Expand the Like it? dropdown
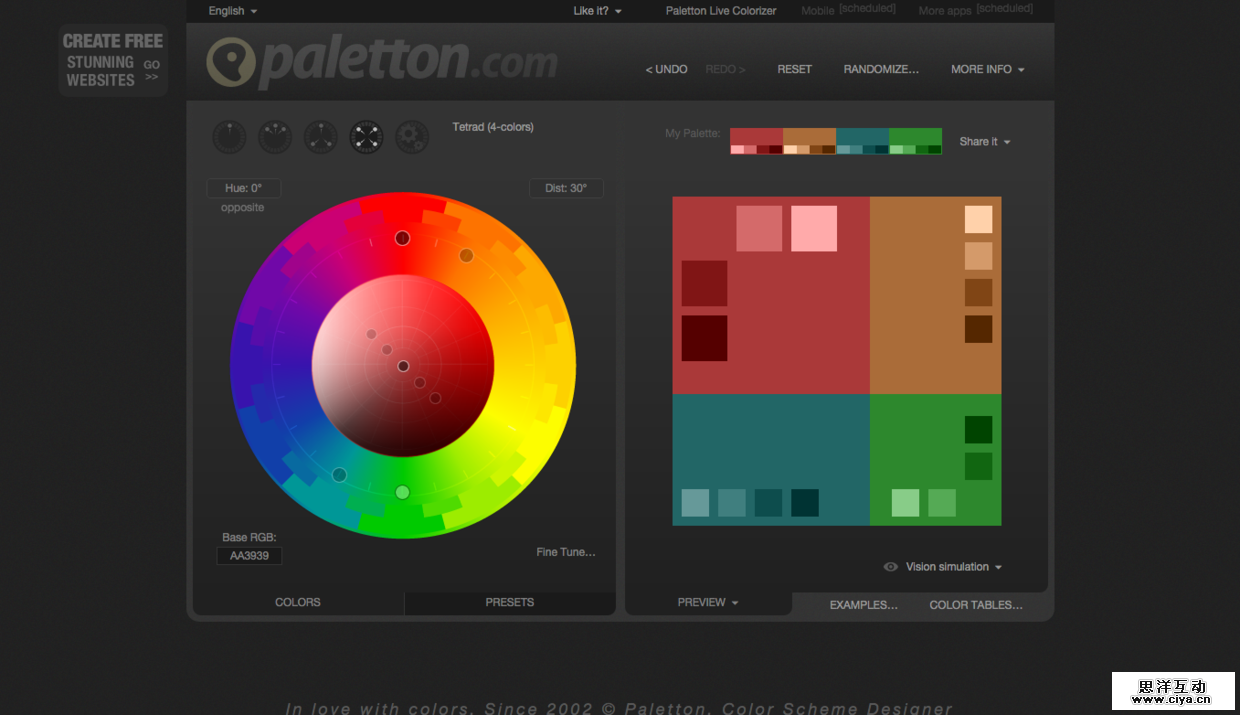Viewport: 1240px width, 715px height. (597, 11)
